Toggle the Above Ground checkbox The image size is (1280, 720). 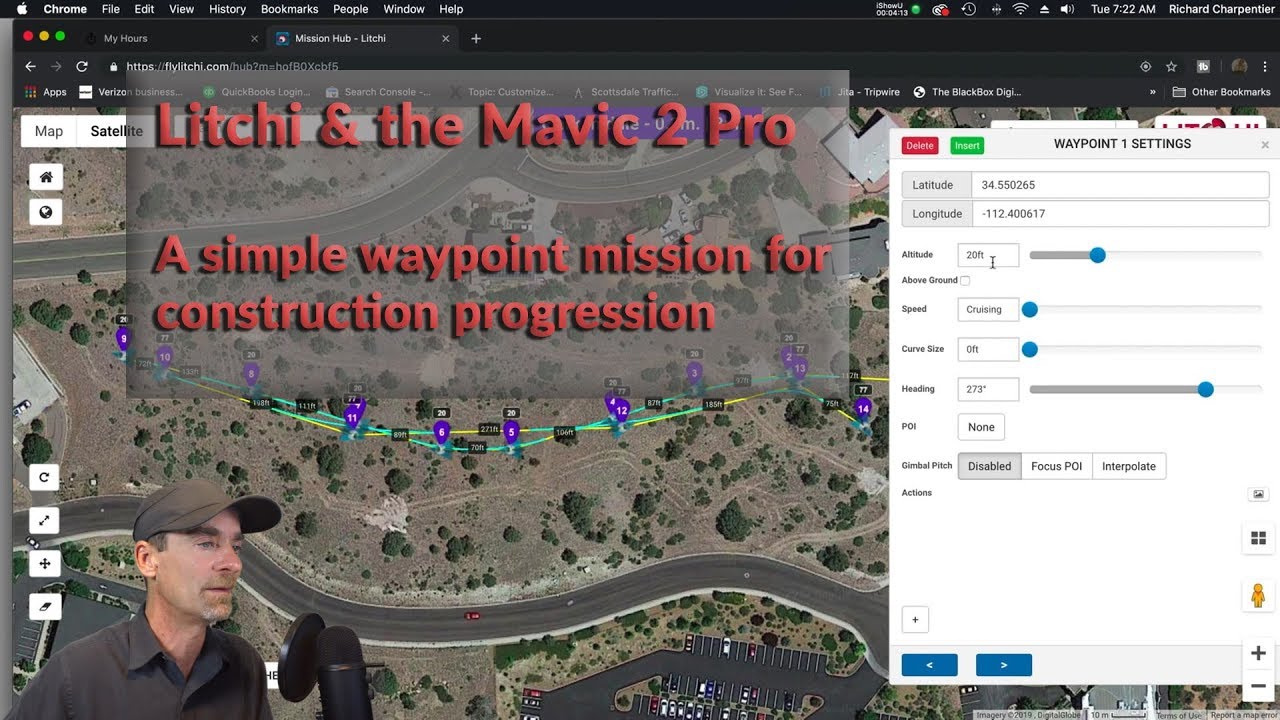pos(965,281)
